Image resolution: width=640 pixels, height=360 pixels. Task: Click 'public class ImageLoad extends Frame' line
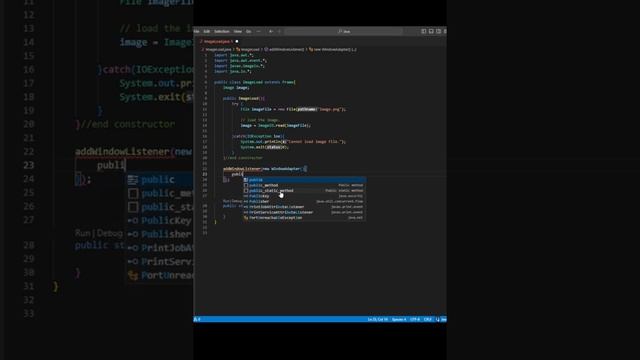[255, 82]
